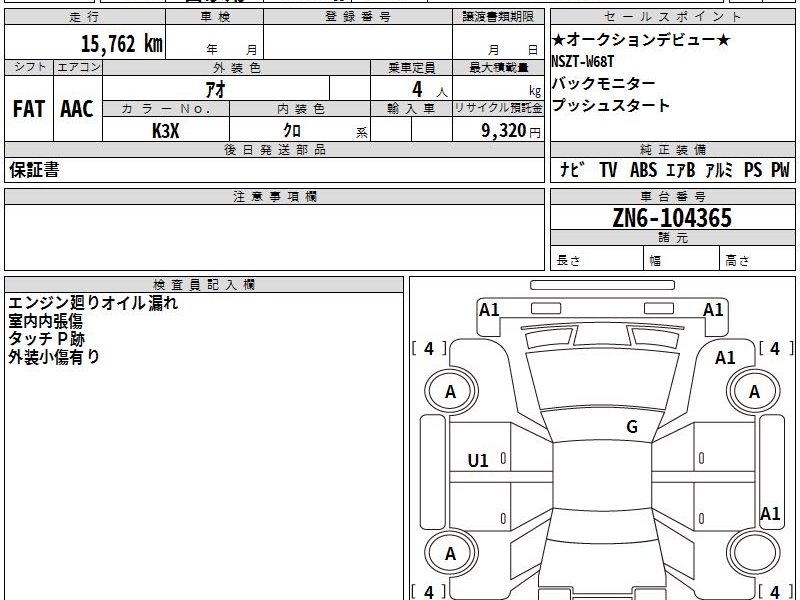Select the 室内内張傷 inspector note

point(45,321)
